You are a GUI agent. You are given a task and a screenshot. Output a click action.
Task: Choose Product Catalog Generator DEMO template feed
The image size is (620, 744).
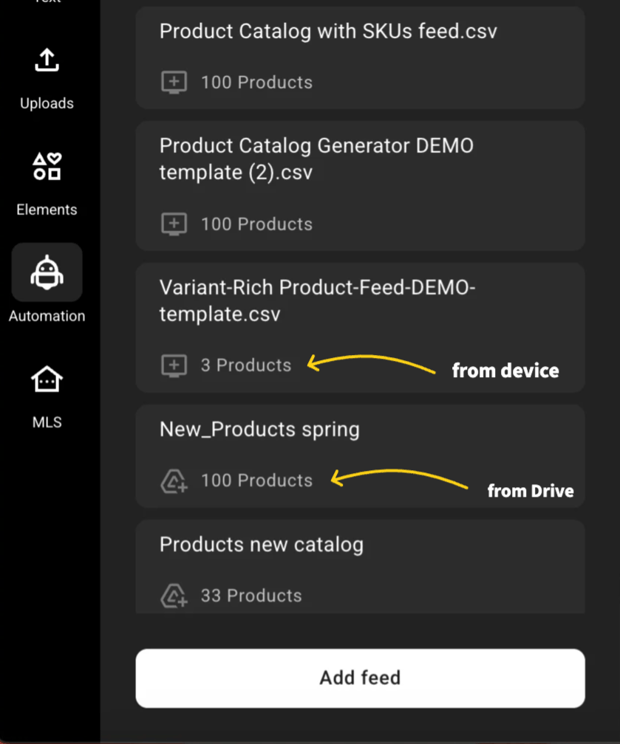(x=316, y=159)
